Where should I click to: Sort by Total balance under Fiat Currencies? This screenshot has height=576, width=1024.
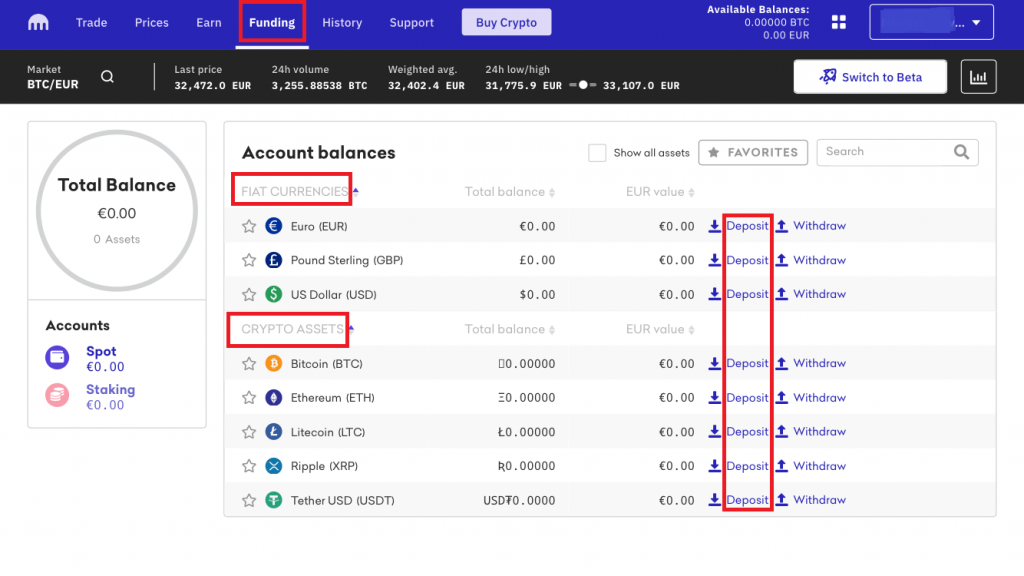click(509, 192)
